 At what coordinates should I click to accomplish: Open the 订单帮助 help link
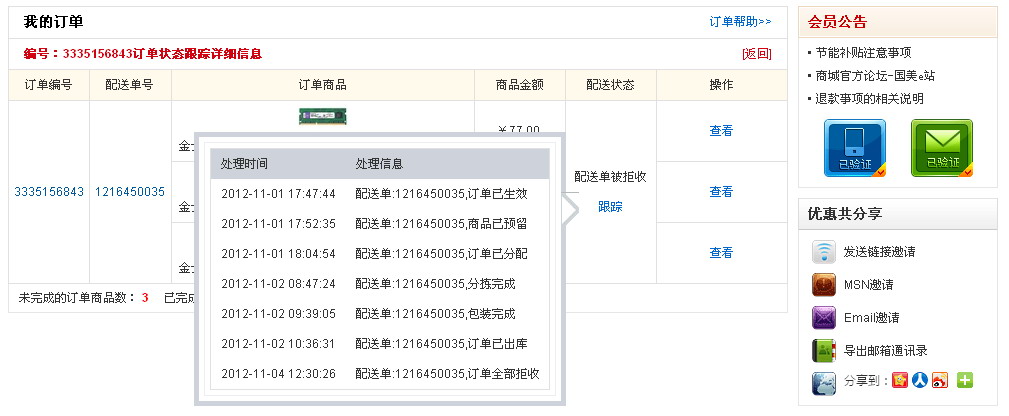740,21
